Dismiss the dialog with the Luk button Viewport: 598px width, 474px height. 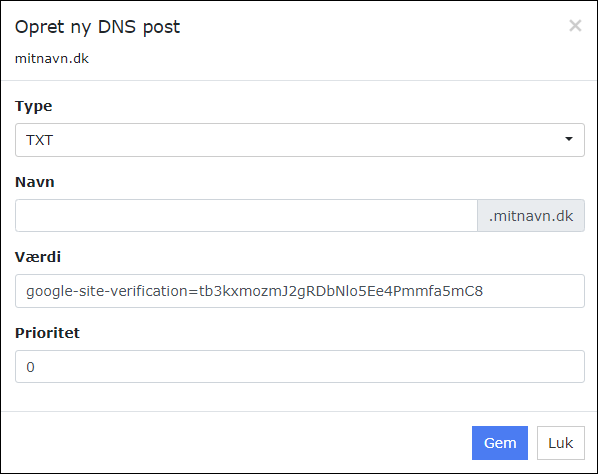561,443
